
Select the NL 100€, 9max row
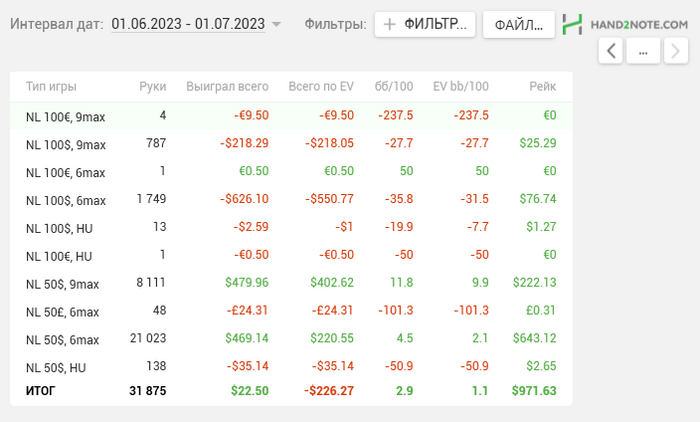tap(290, 116)
